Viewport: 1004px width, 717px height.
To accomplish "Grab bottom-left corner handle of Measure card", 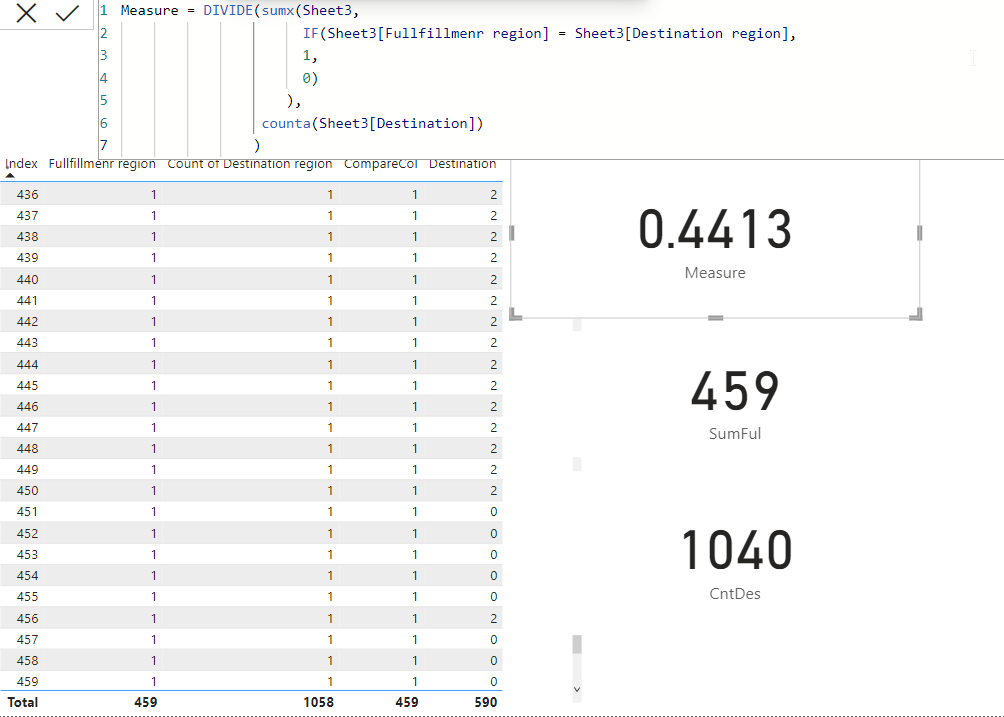I will coord(515,314).
